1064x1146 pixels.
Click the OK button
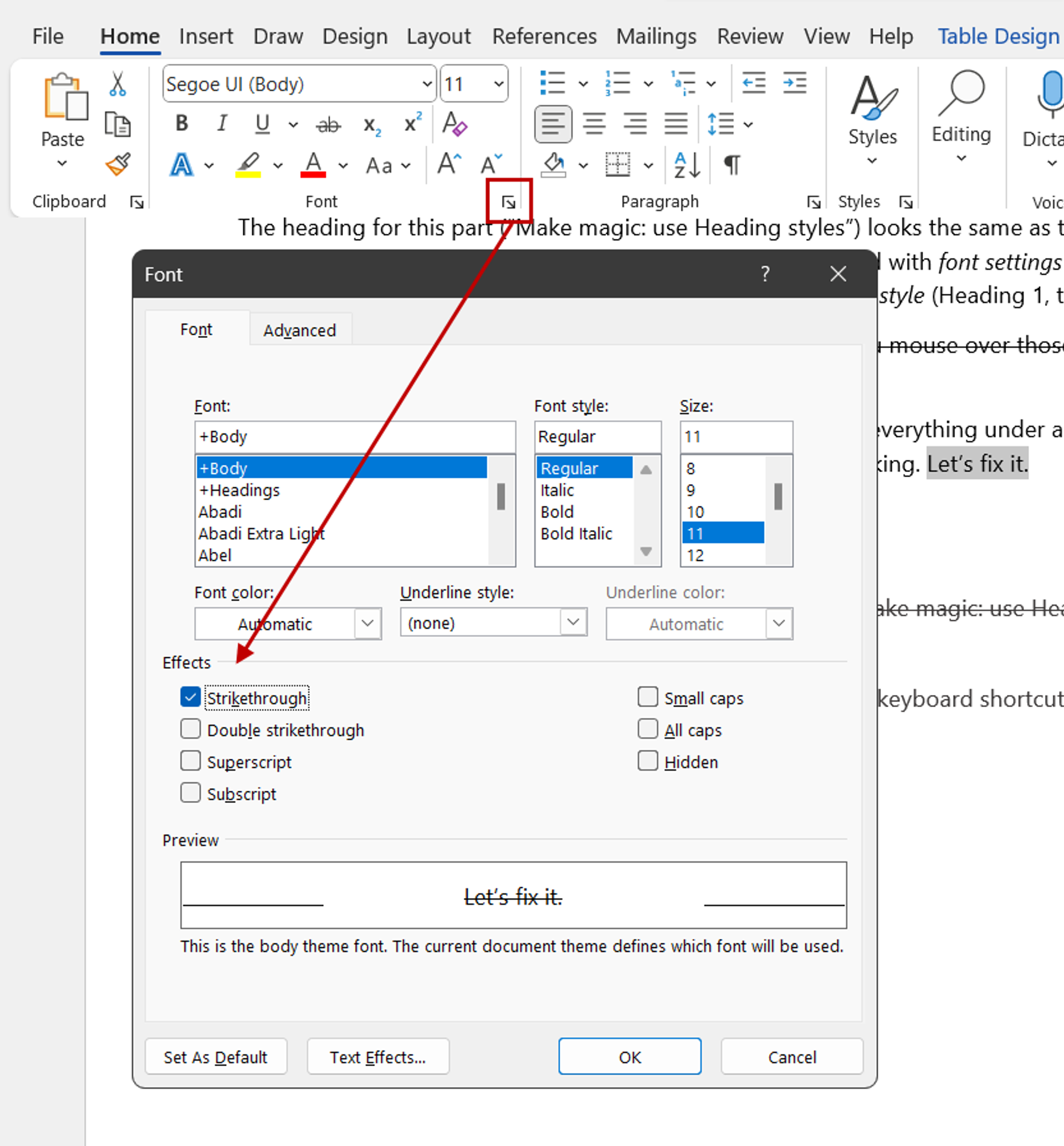tap(630, 1057)
